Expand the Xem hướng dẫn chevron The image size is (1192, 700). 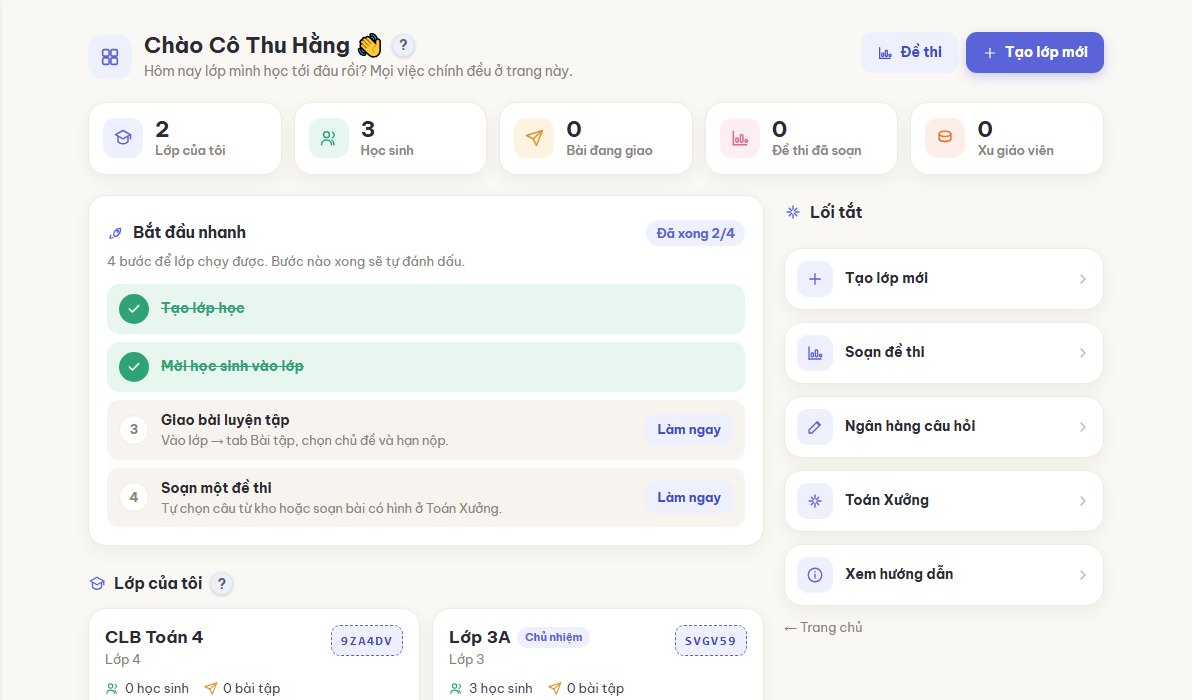[x=1083, y=575]
